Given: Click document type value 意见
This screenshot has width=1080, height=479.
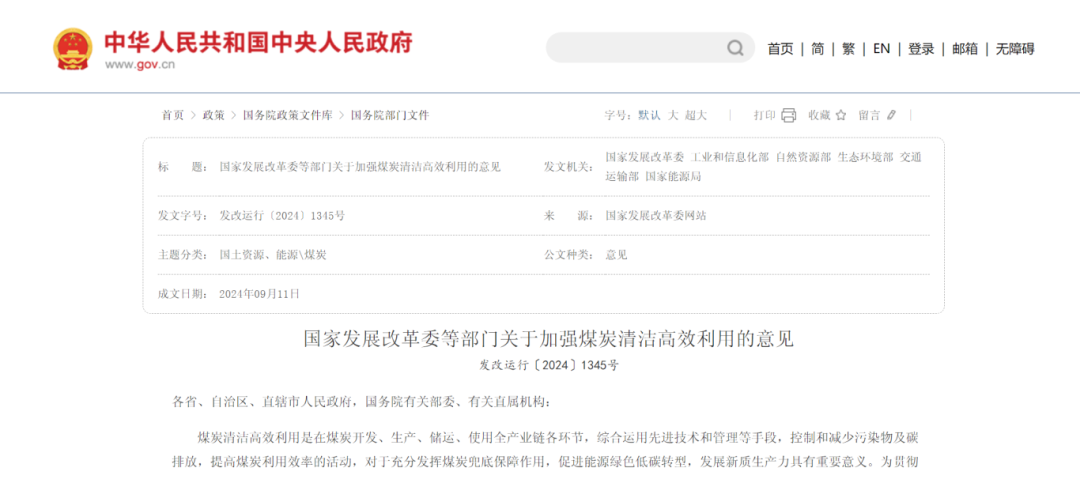Looking at the screenshot, I should (x=616, y=255).
